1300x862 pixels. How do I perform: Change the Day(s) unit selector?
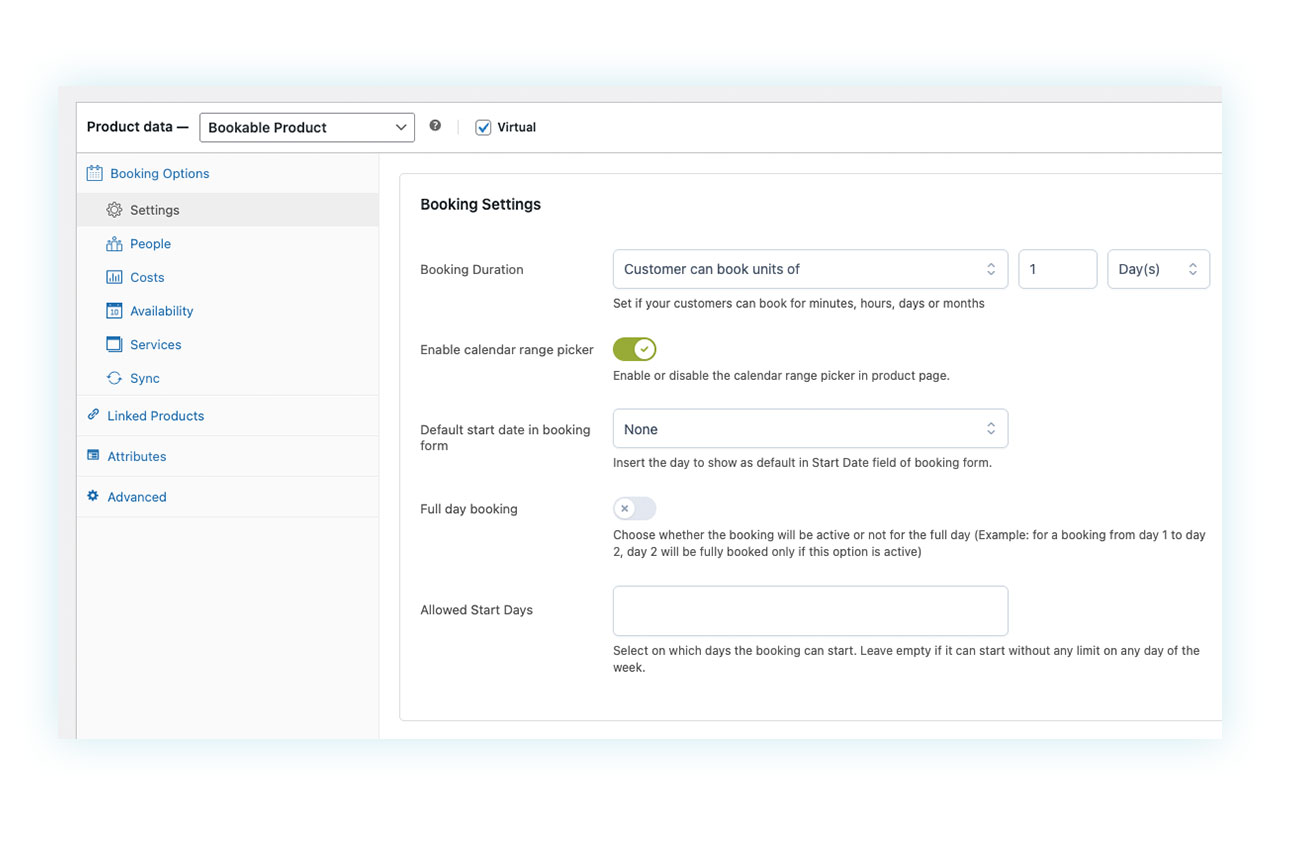tap(1158, 269)
